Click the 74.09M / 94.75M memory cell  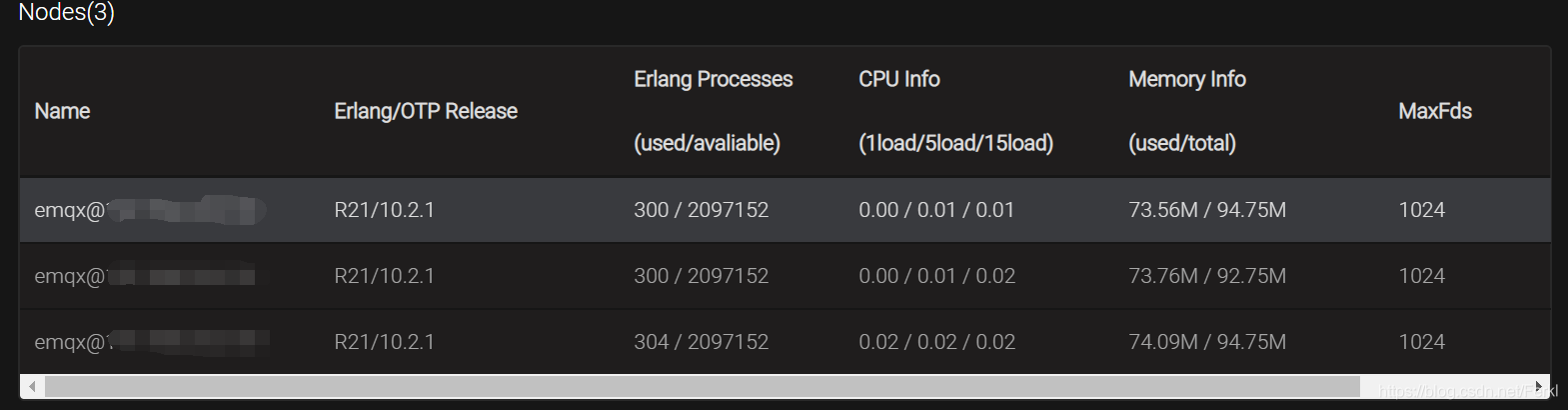coord(1207,342)
